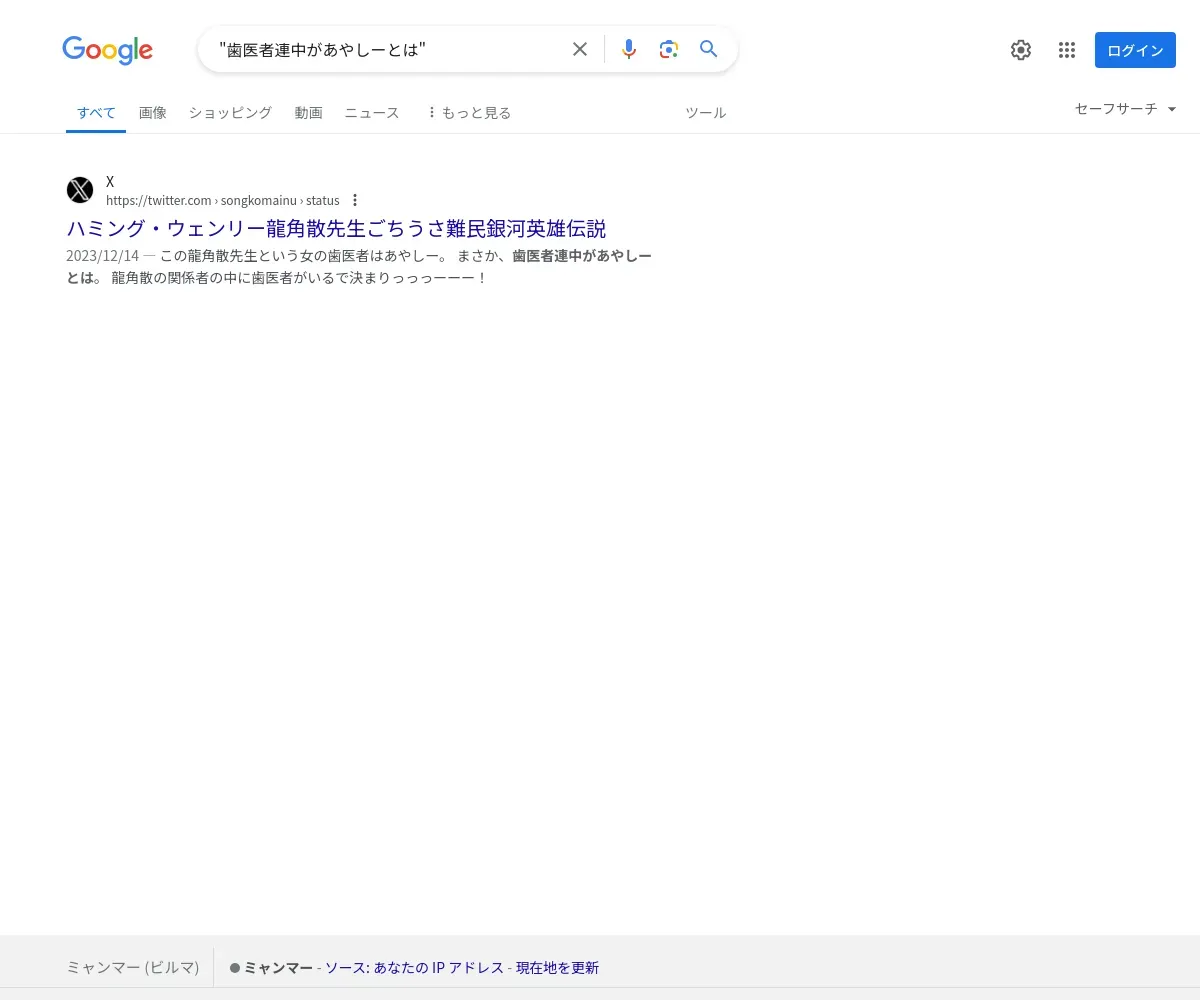Switch to the ショッピング tab
Image resolution: width=1200 pixels, height=1000 pixels.
pos(230,113)
